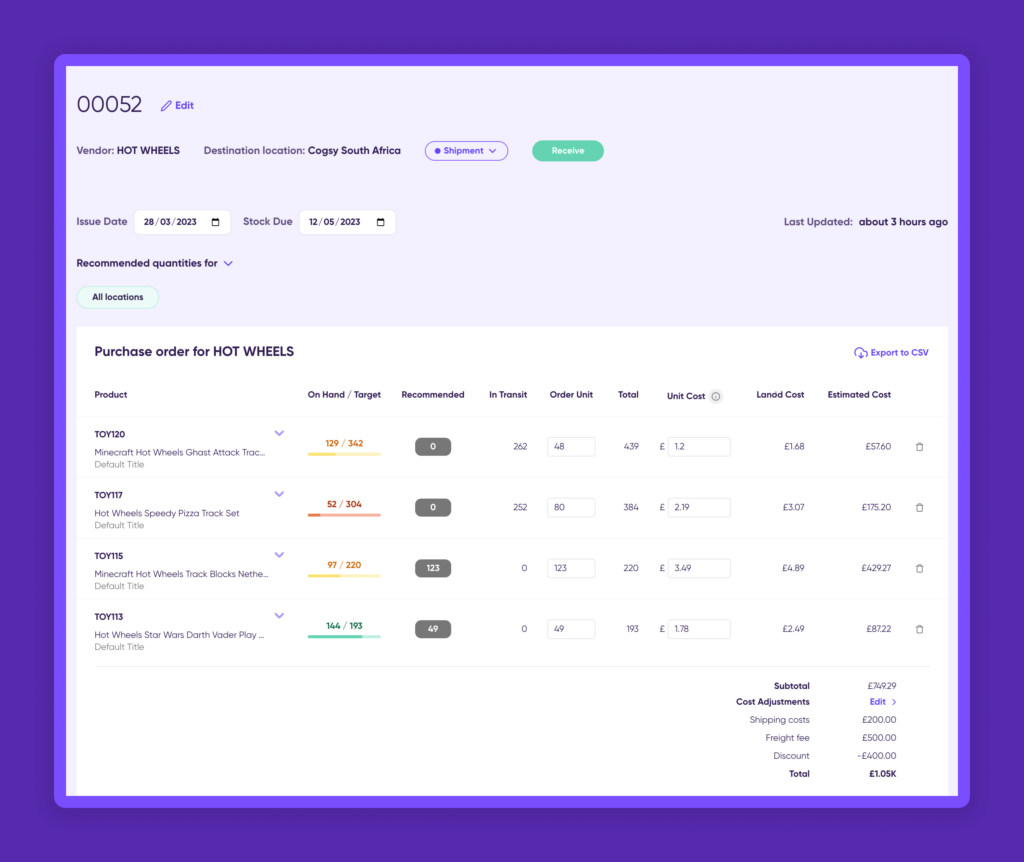Delete TOY113 row with trash icon
Image resolution: width=1024 pixels, height=862 pixels.
919,629
